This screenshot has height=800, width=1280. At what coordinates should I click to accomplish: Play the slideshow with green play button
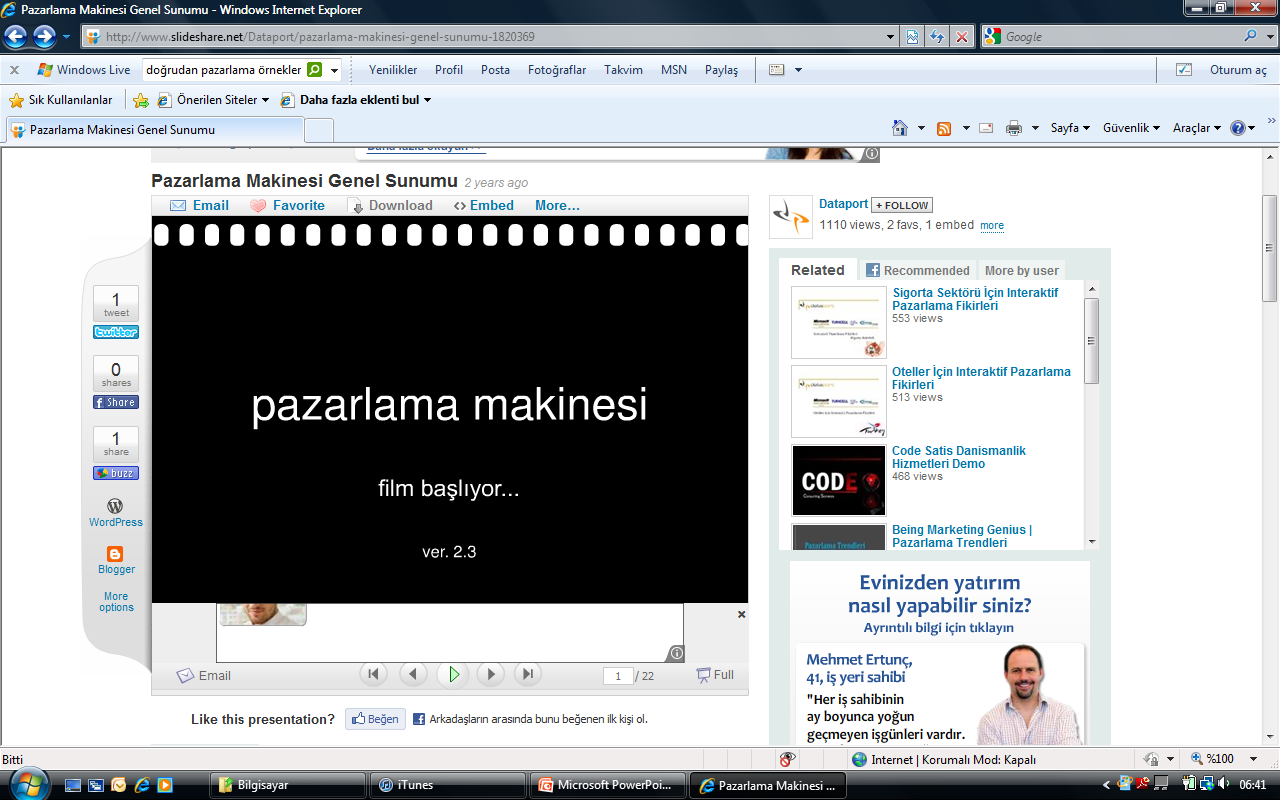click(453, 674)
